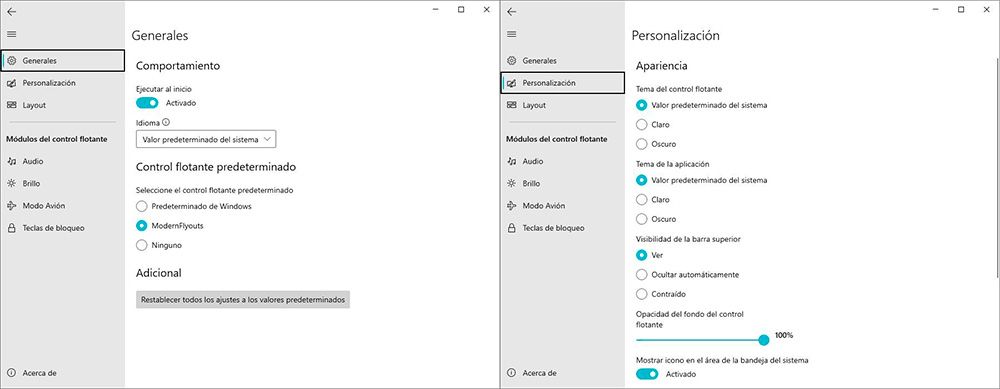Click info icon next to Idioma label
This screenshot has width=1000, height=389.
(x=166, y=122)
